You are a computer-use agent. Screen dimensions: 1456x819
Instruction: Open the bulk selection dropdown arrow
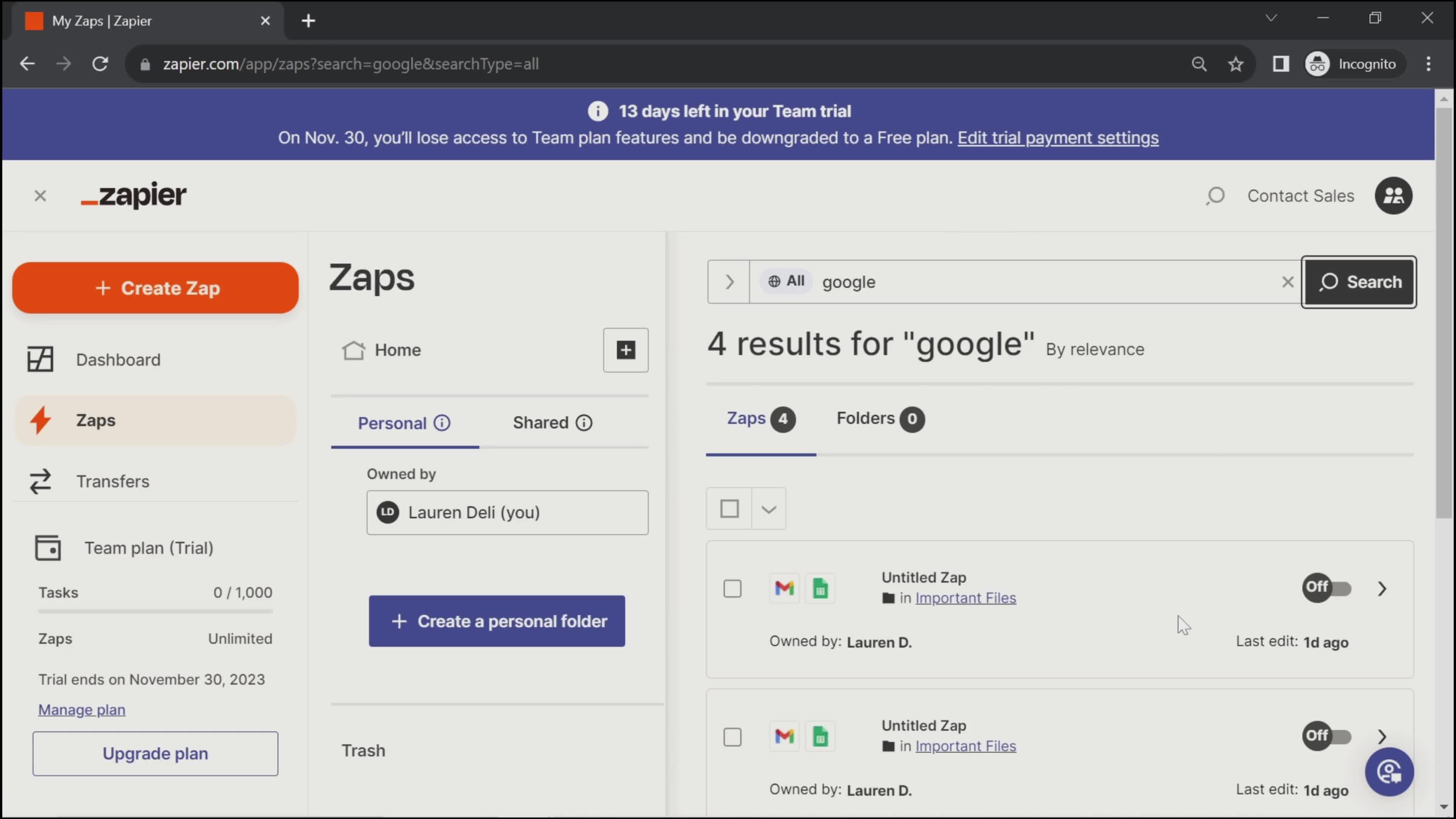769,509
